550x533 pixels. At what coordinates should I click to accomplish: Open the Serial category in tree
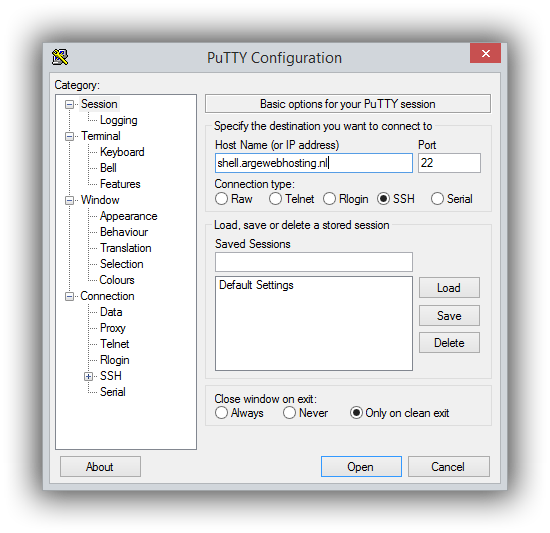(x=112, y=392)
